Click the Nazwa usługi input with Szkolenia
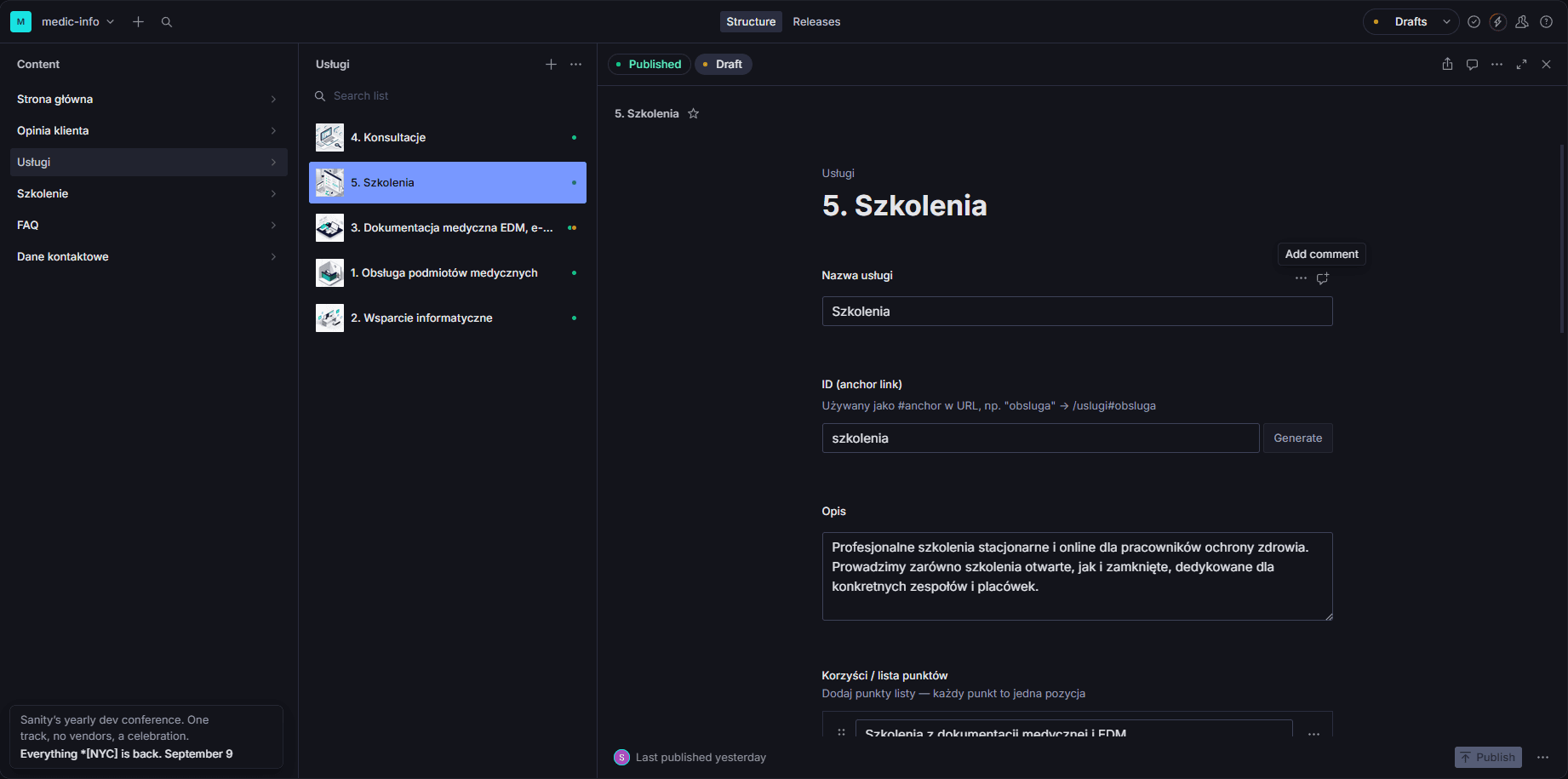Viewport: 1568px width, 779px height. [x=1077, y=312]
